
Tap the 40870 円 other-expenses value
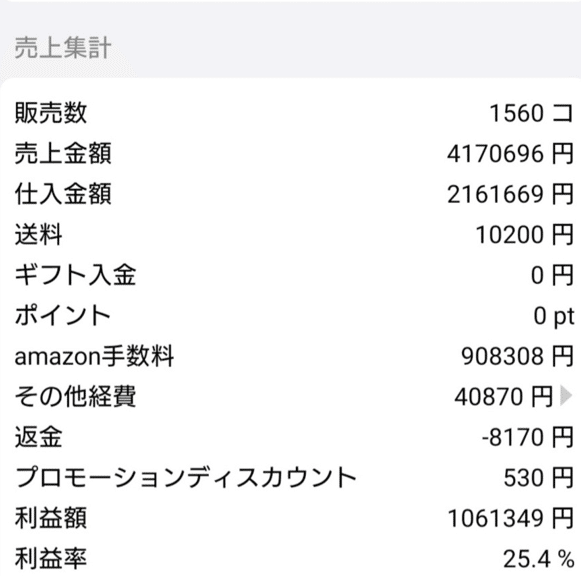(x=503, y=397)
